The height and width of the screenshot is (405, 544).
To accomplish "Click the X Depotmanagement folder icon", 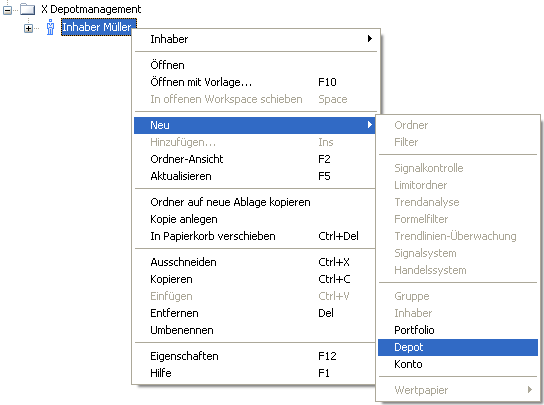I will pos(27,9).
